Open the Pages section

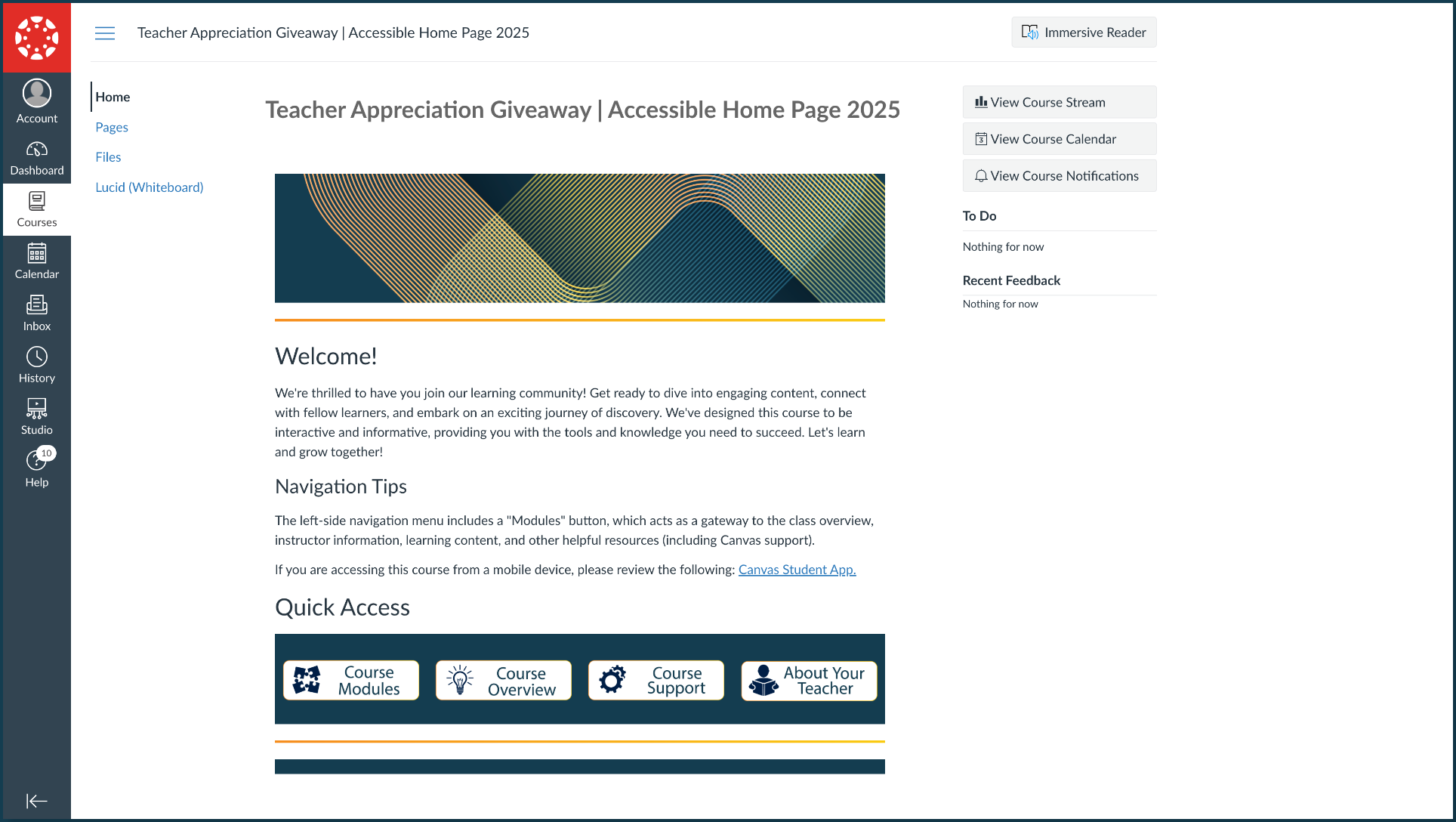(111, 127)
